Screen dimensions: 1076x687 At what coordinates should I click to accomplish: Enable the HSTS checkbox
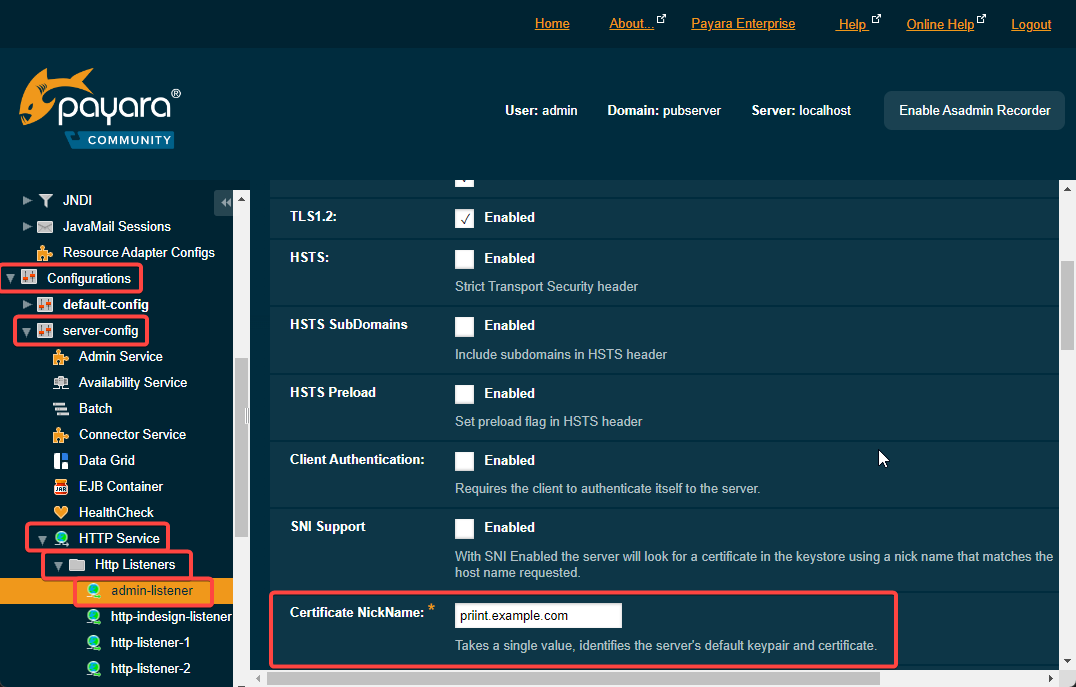tap(464, 259)
